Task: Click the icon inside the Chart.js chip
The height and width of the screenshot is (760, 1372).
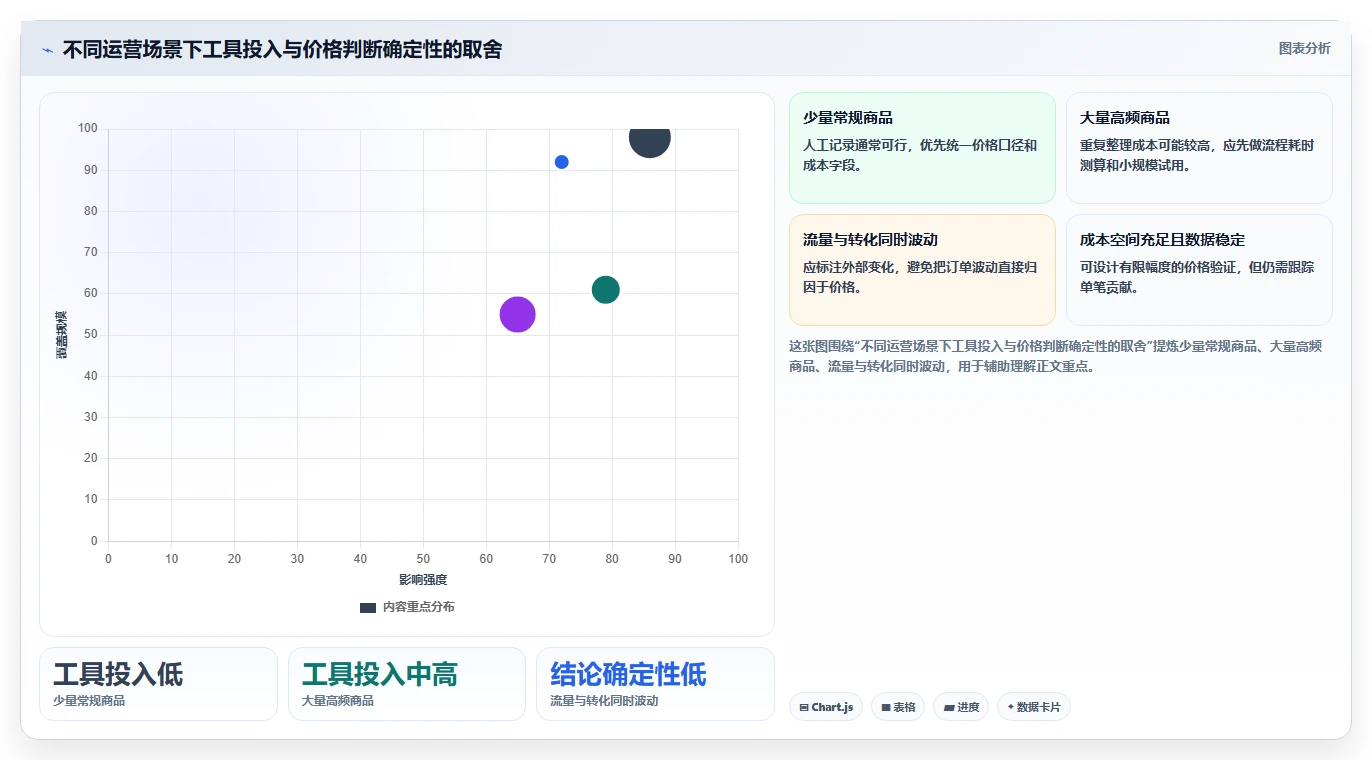Action: [x=804, y=708]
